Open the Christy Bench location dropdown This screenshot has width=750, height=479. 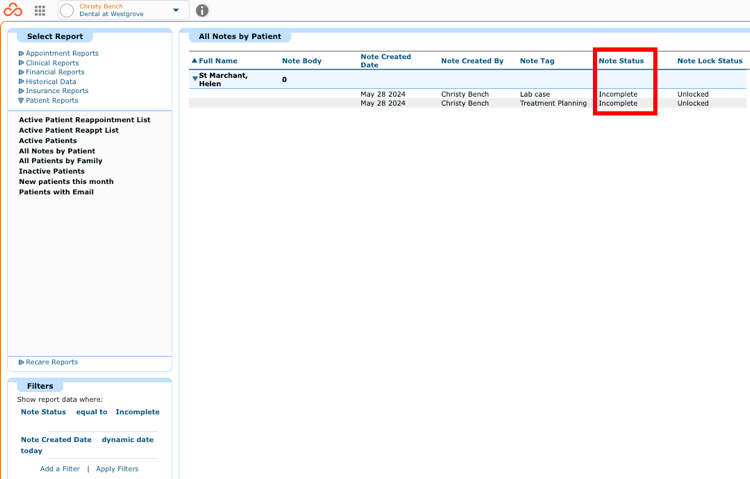tap(176, 10)
